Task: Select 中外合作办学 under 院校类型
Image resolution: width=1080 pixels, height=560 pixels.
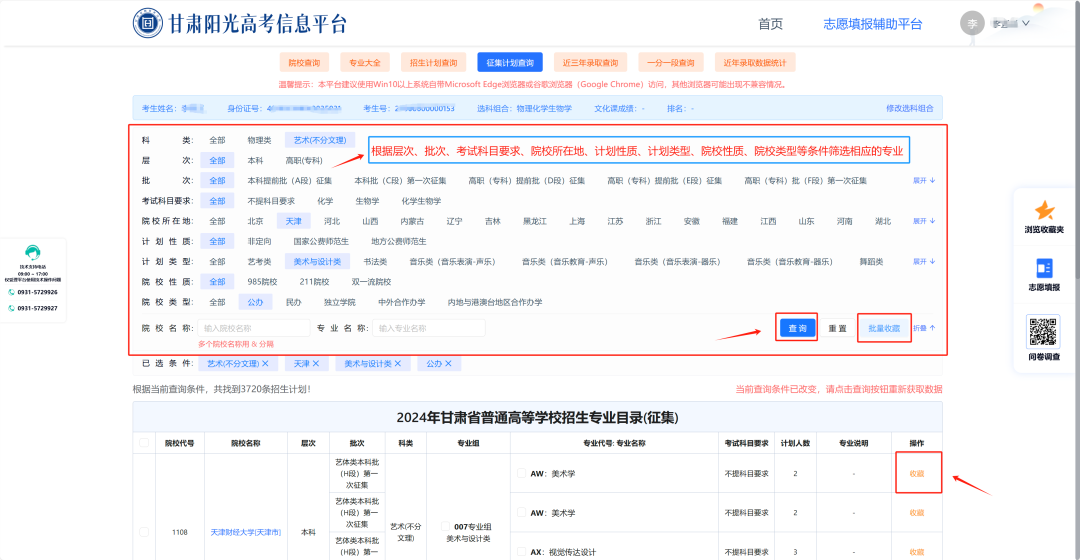Action: click(402, 302)
